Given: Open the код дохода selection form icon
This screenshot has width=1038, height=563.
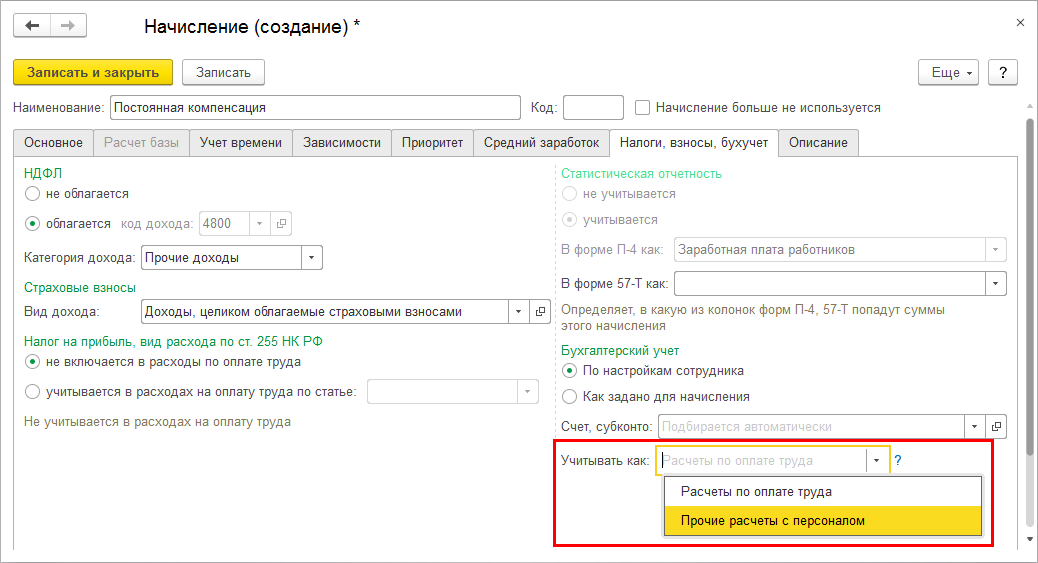Looking at the screenshot, I should pyautogui.click(x=281, y=224).
